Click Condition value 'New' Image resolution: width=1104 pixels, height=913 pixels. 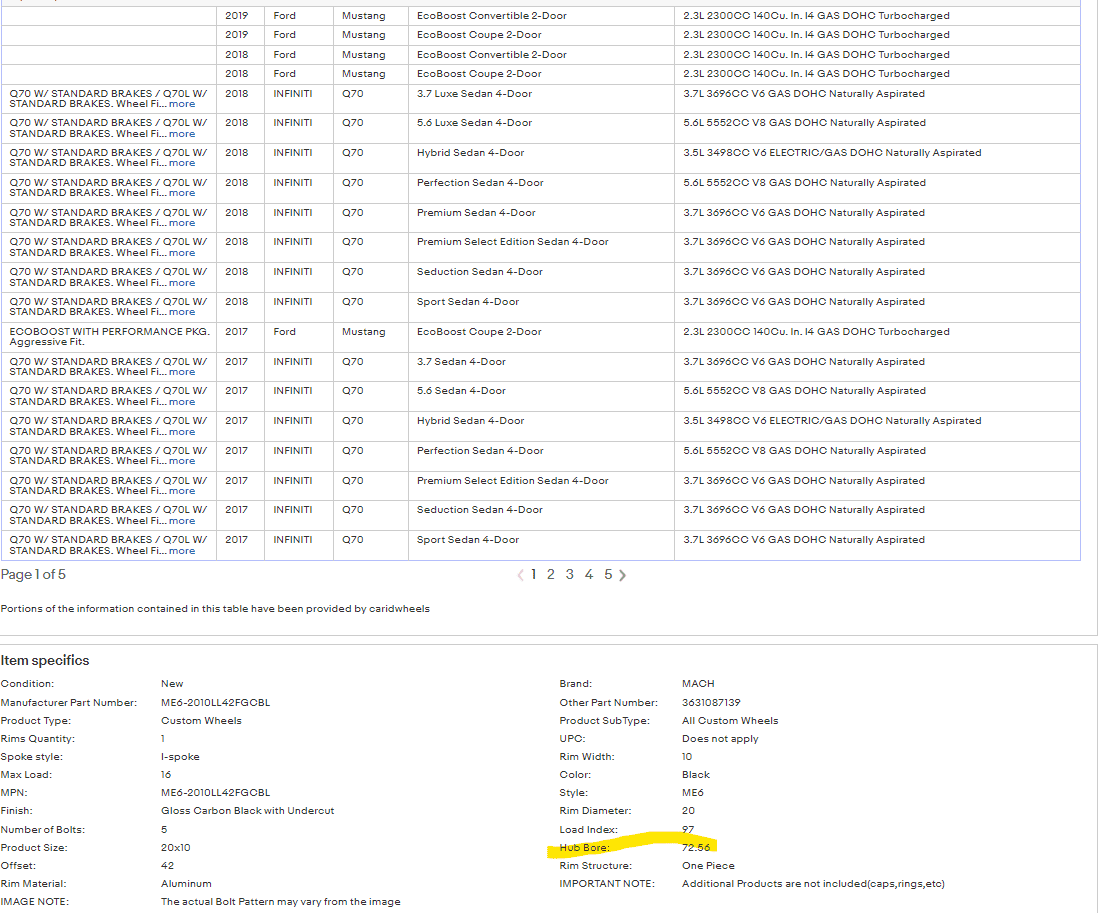[x=172, y=684]
